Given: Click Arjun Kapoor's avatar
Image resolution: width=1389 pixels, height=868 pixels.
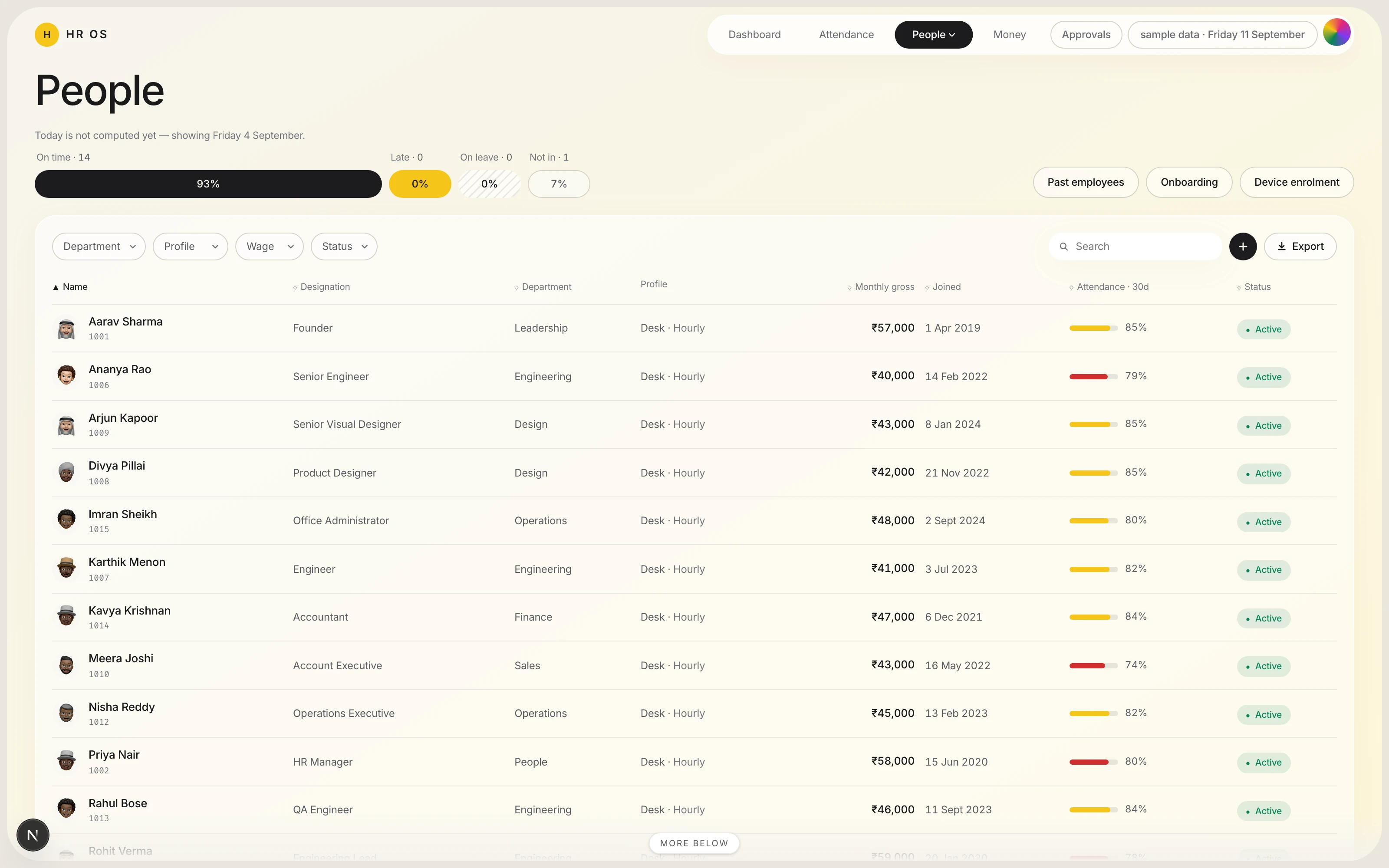Looking at the screenshot, I should point(66,424).
